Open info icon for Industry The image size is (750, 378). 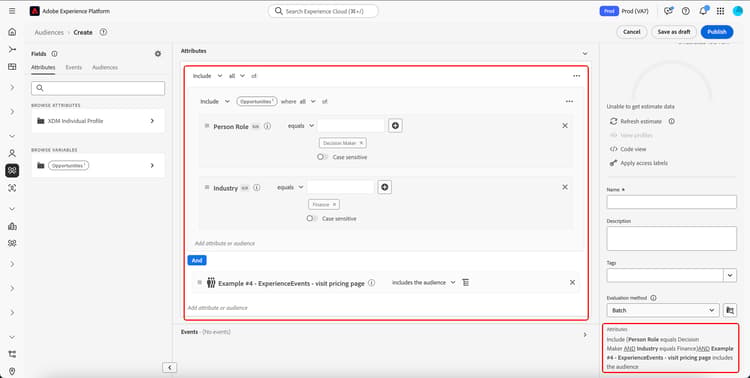click(257, 188)
